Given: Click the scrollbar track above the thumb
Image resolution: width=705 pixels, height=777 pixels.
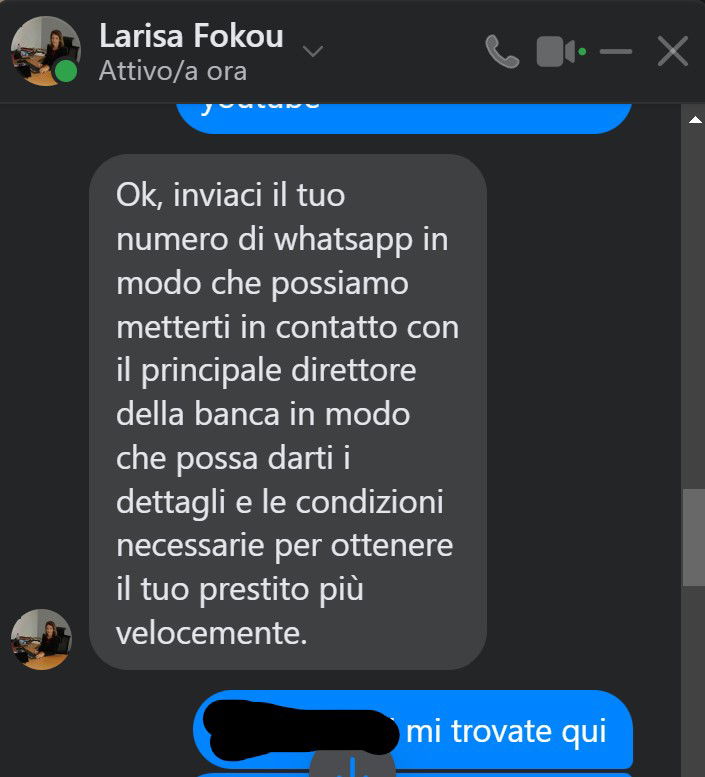Looking at the screenshot, I should coord(693,307).
